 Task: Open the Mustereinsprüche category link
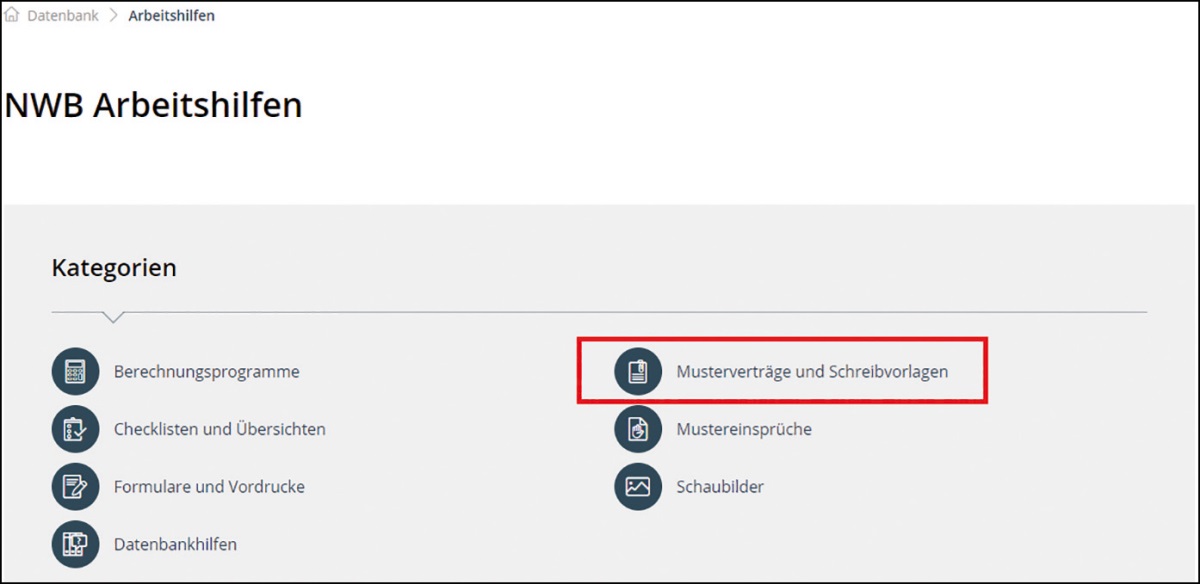(x=743, y=430)
